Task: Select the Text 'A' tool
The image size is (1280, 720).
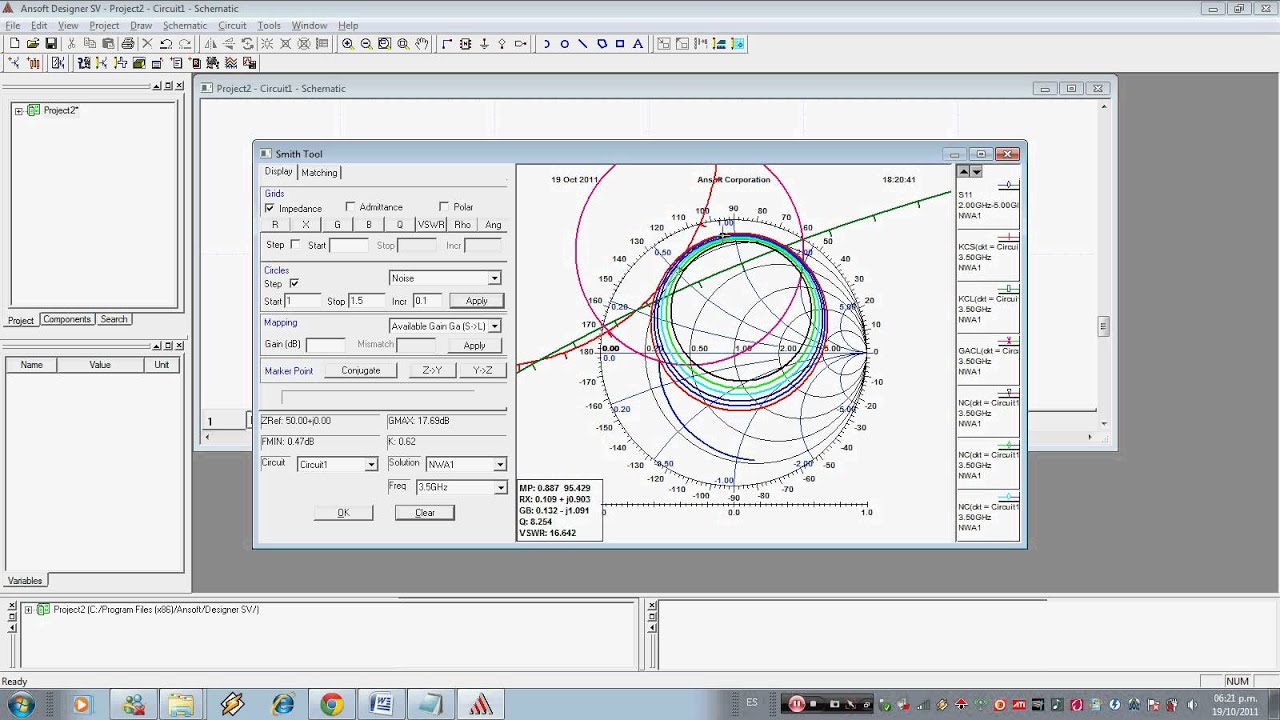Action: click(x=638, y=44)
